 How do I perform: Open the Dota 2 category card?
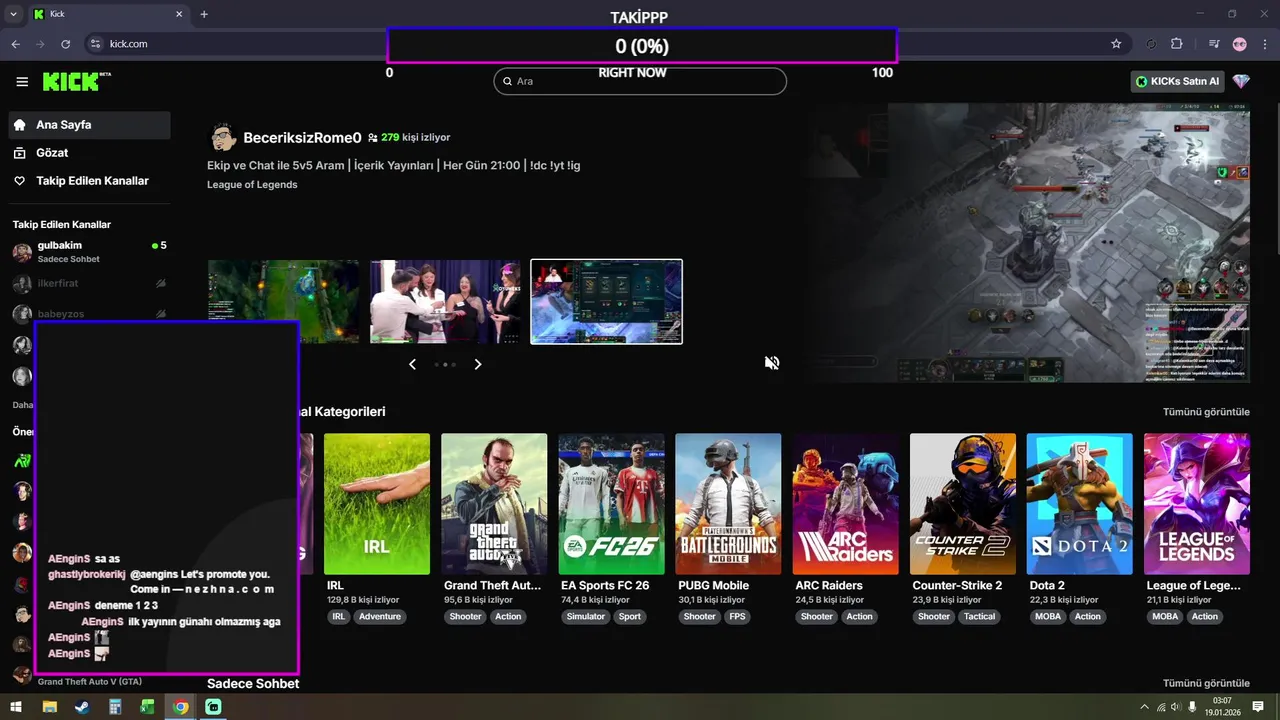(1079, 504)
